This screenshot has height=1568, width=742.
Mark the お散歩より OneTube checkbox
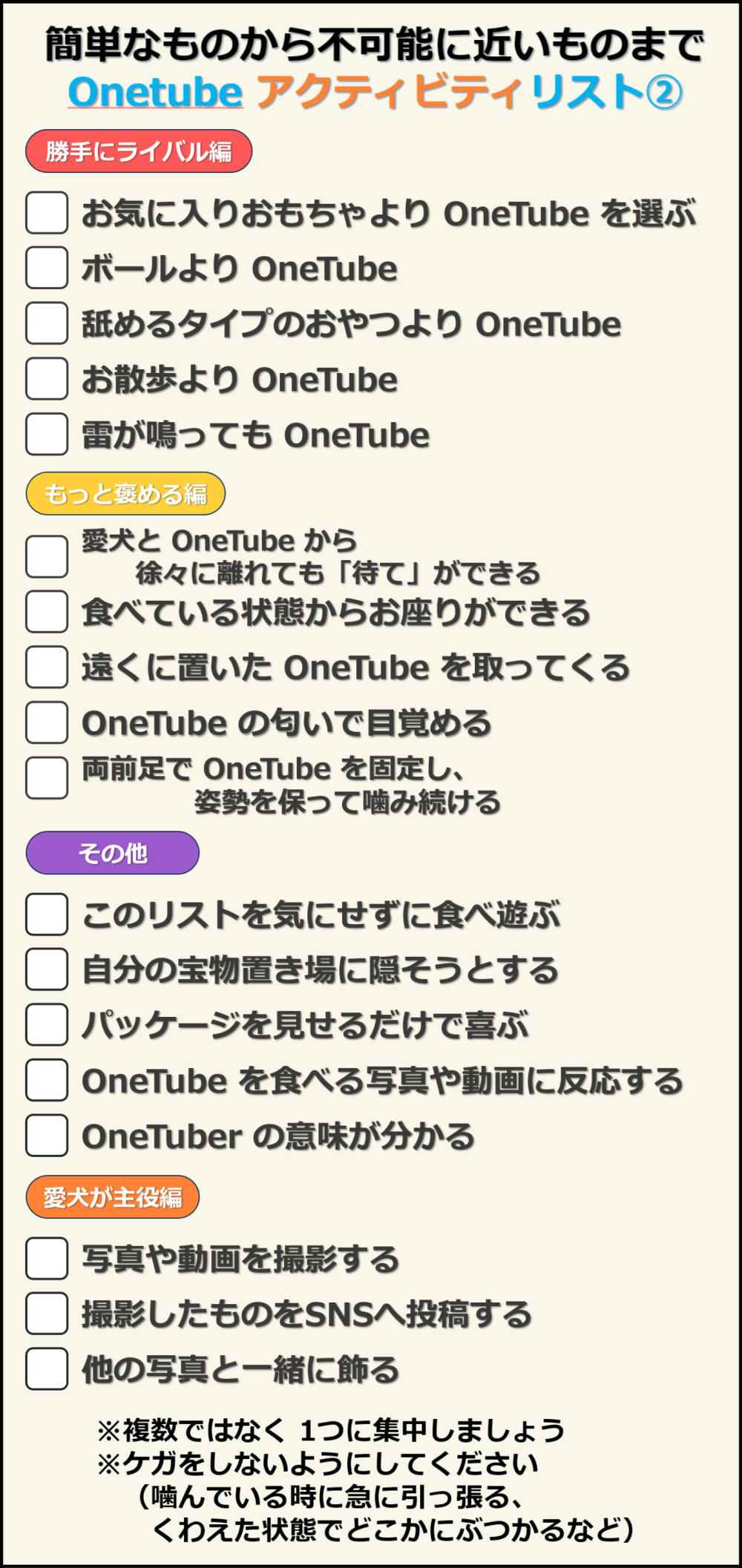click(47, 378)
